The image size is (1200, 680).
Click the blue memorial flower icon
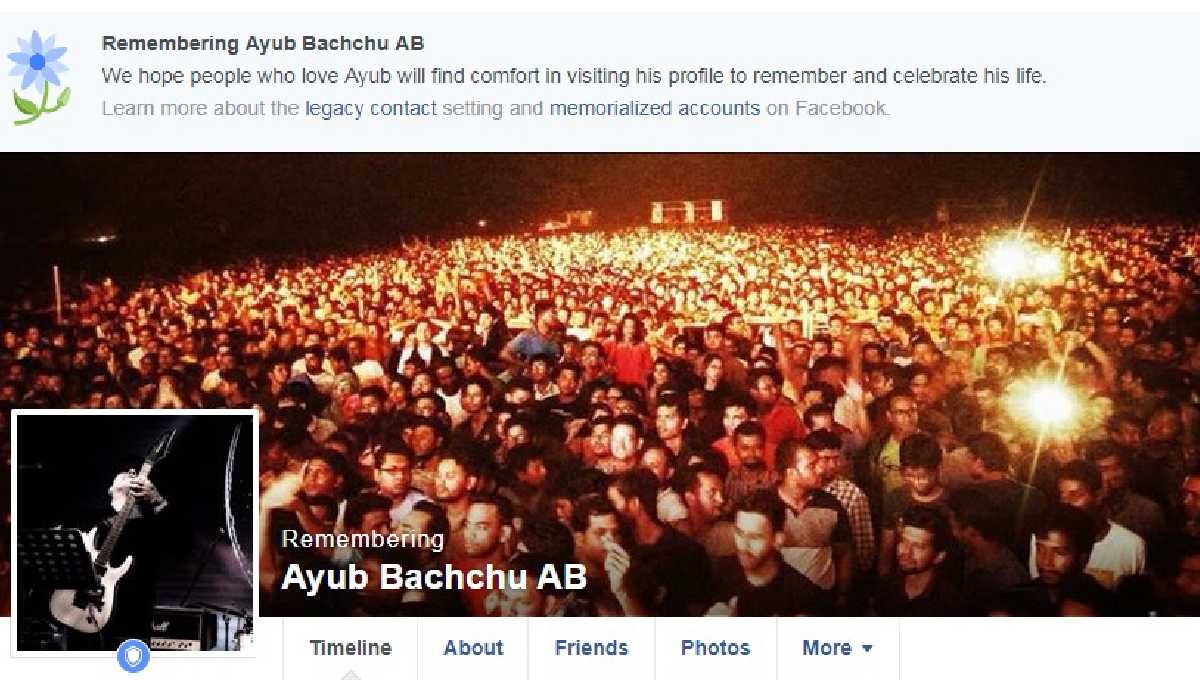(x=40, y=77)
